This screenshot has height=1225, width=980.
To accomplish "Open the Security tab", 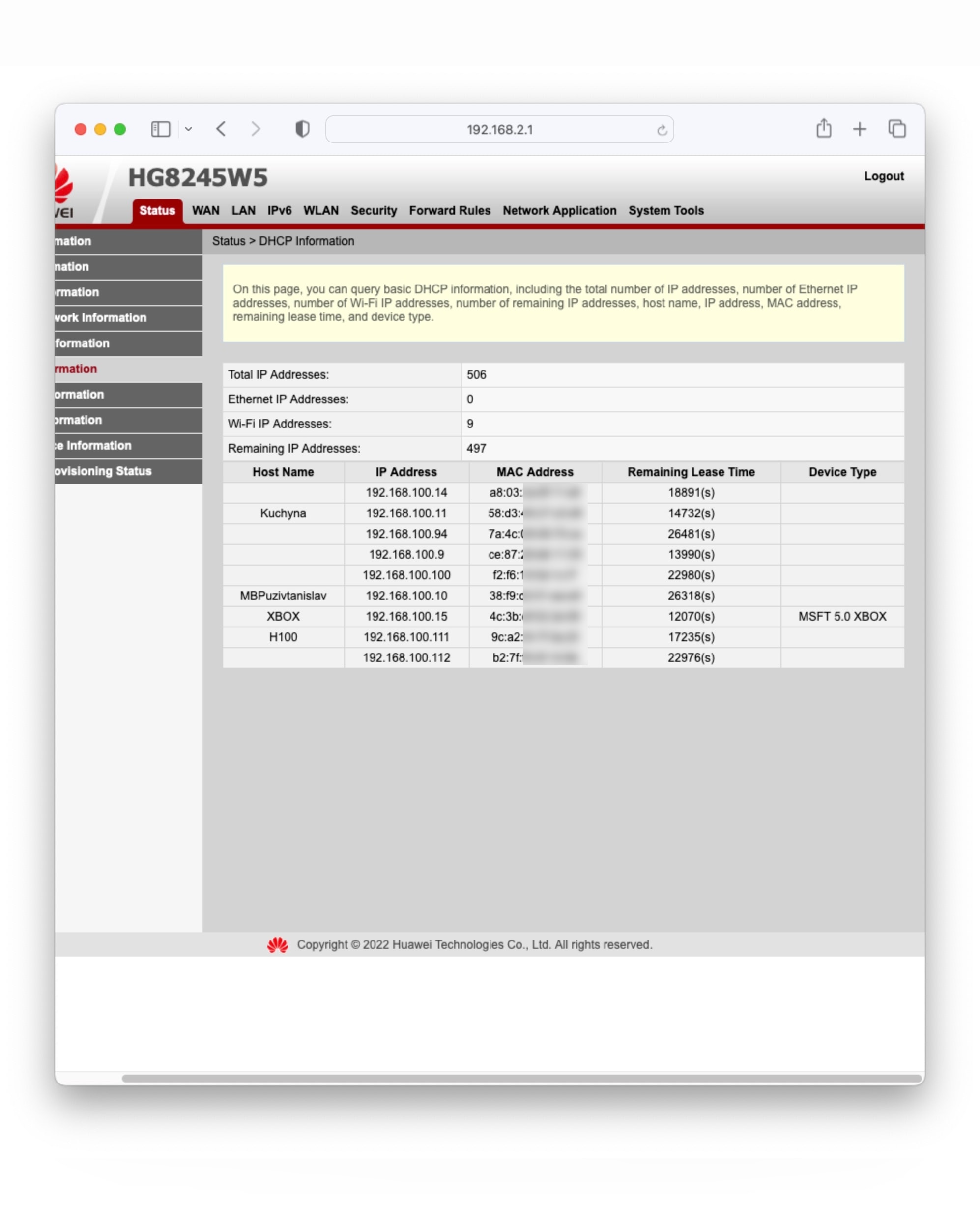I will pos(374,211).
